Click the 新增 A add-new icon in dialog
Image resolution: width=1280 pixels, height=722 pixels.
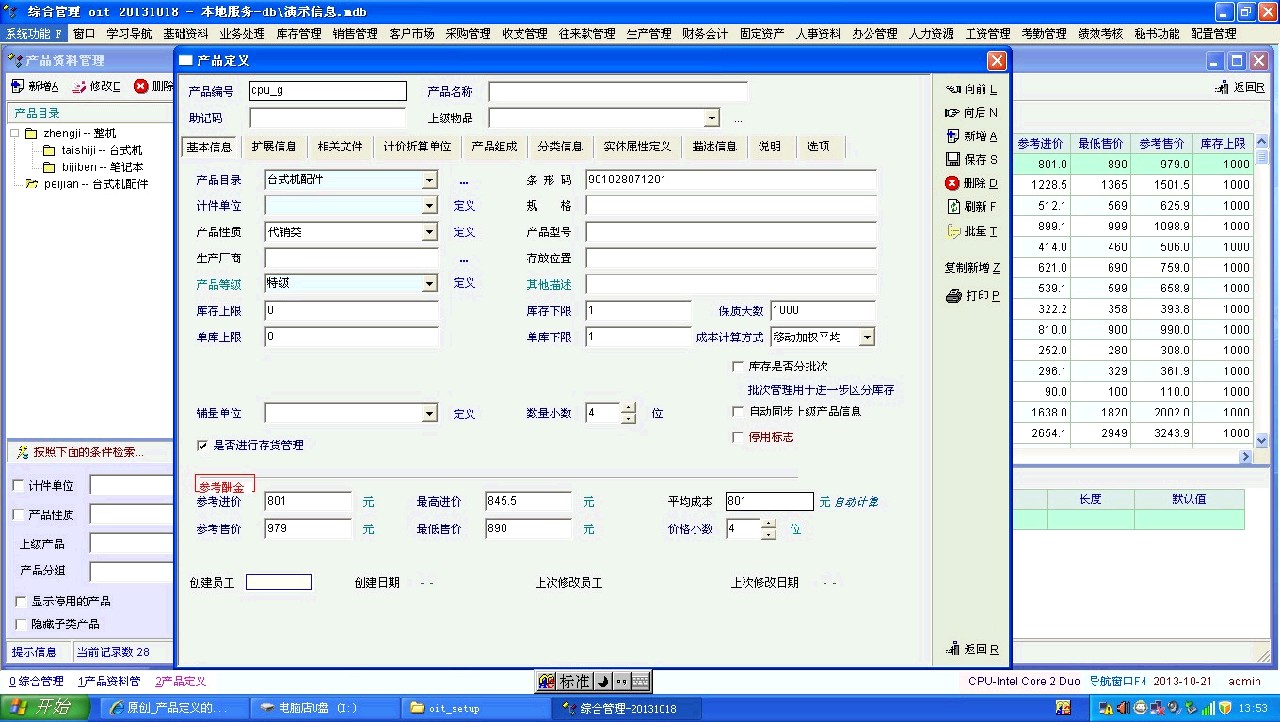pyautogui.click(x=953, y=136)
